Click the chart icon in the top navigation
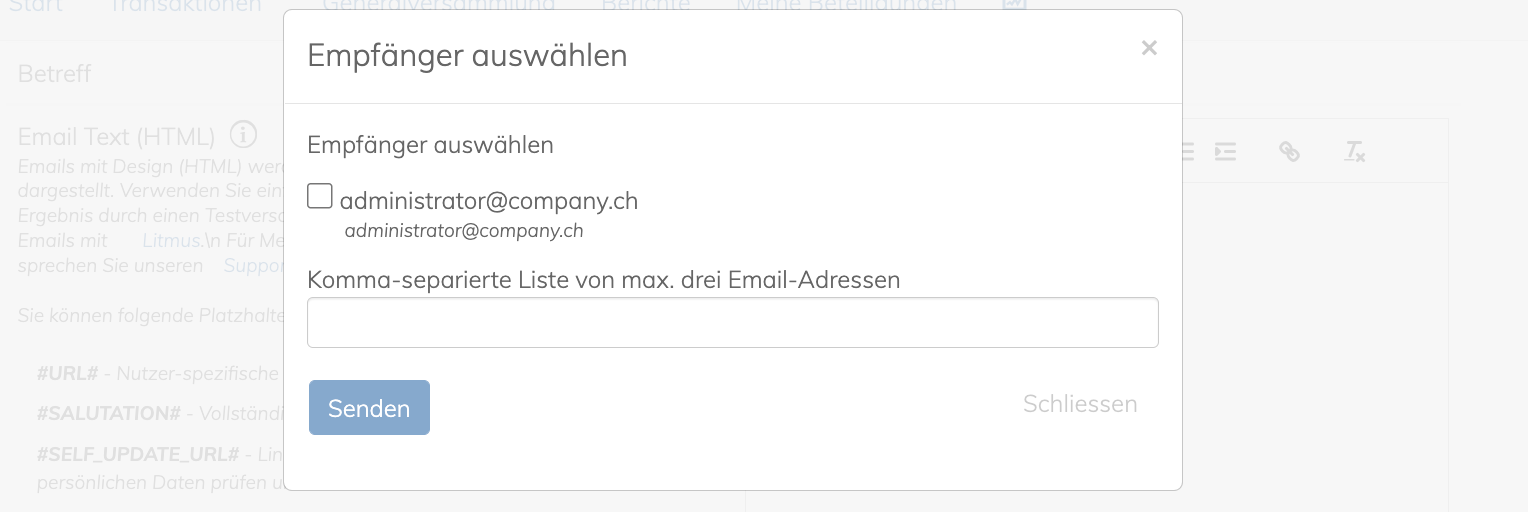Image resolution: width=1528 pixels, height=512 pixels. [1015, 5]
